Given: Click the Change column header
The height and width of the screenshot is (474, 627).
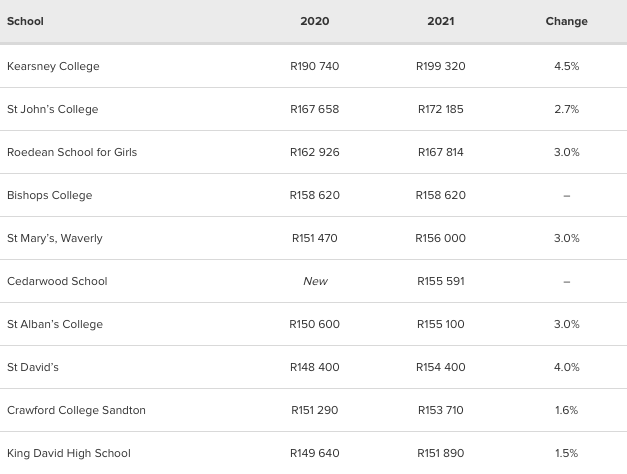Looking at the screenshot, I should (x=567, y=21).
